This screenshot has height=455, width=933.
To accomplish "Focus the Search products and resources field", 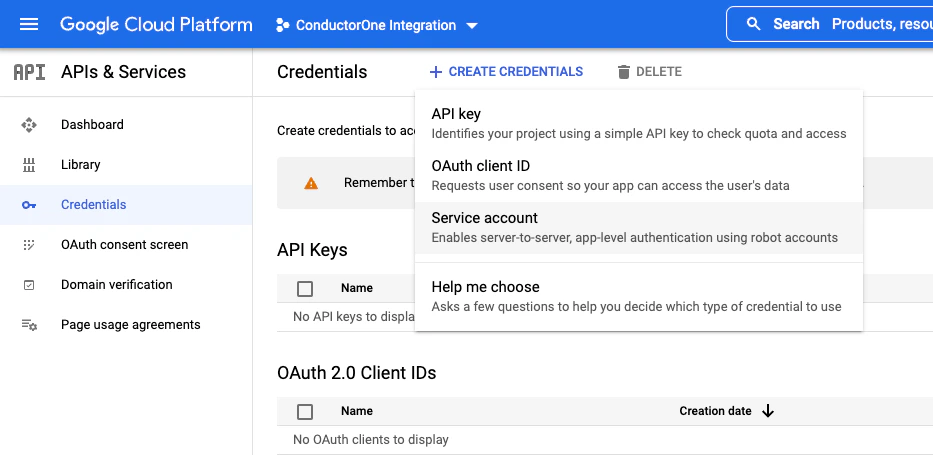I will tap(829, 24).
